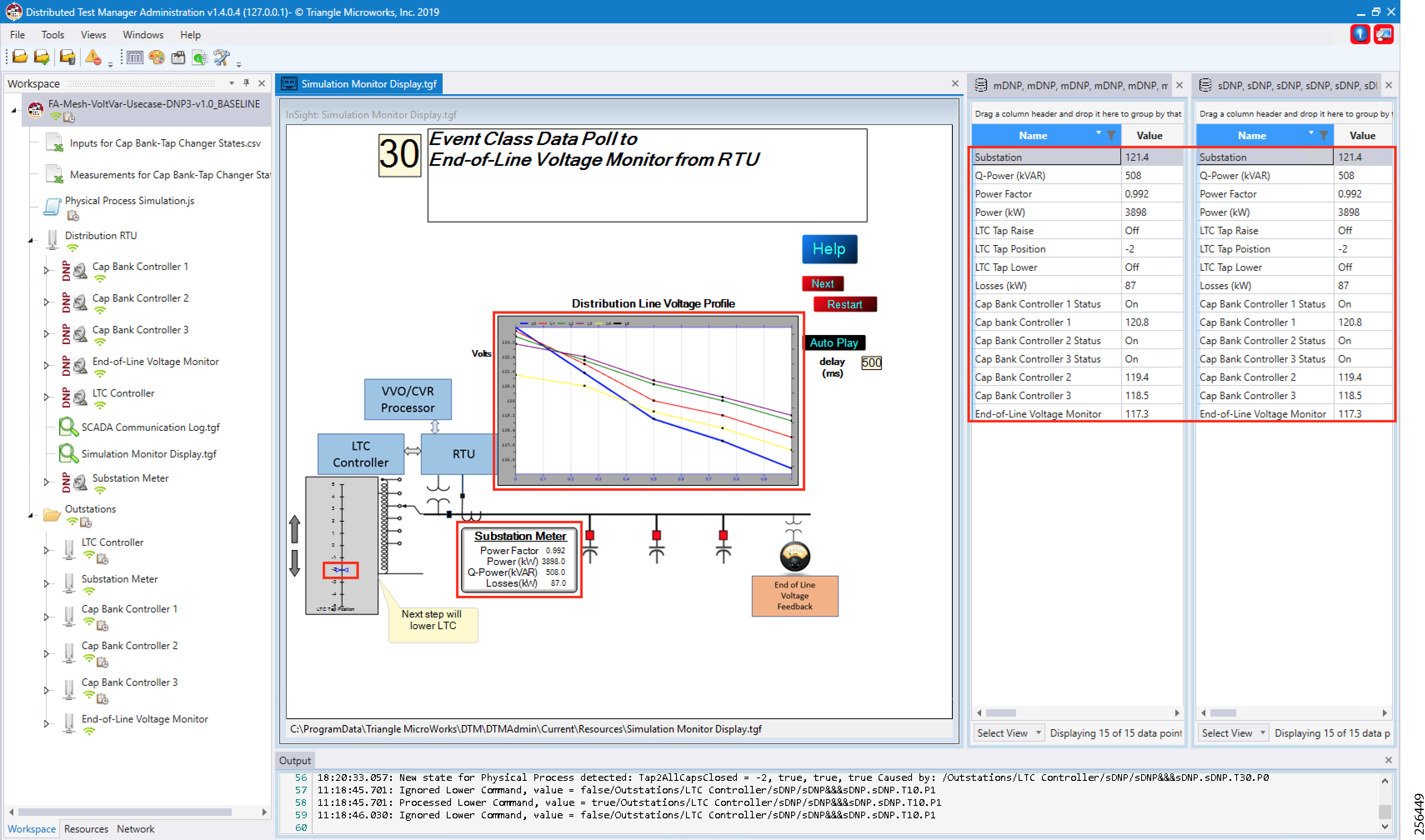Expand LTC Controller under Distribution RTU
Viewport: 1425px width, 840px height.
(46, 397)
